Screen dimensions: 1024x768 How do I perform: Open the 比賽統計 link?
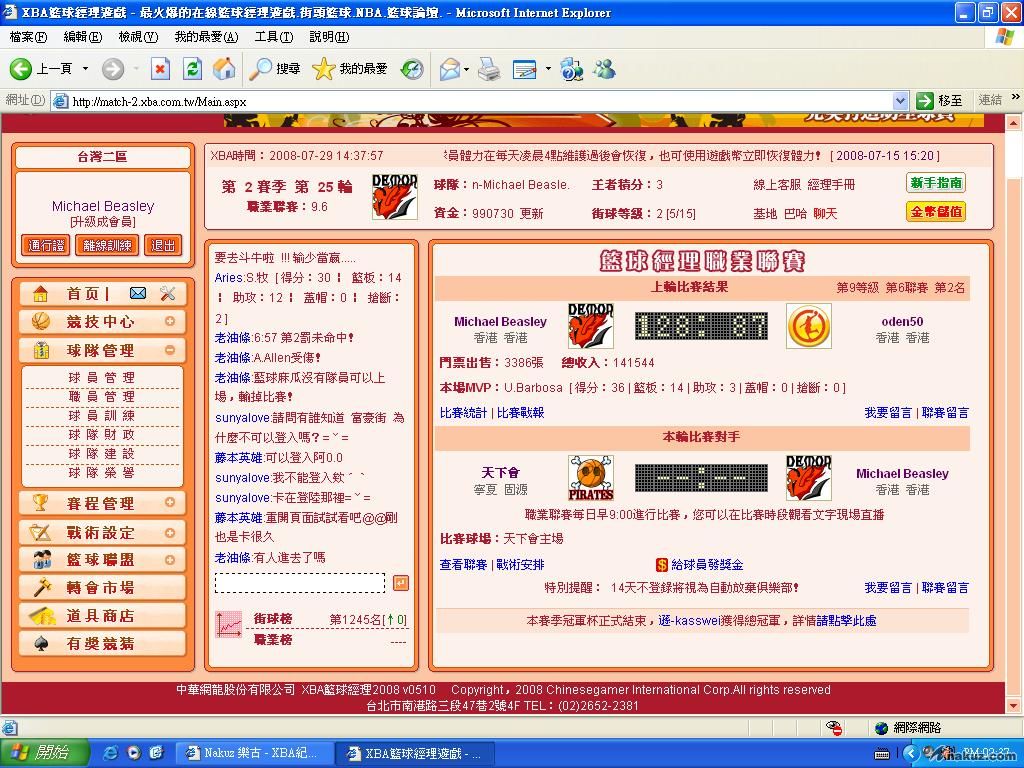coord(463,413)
